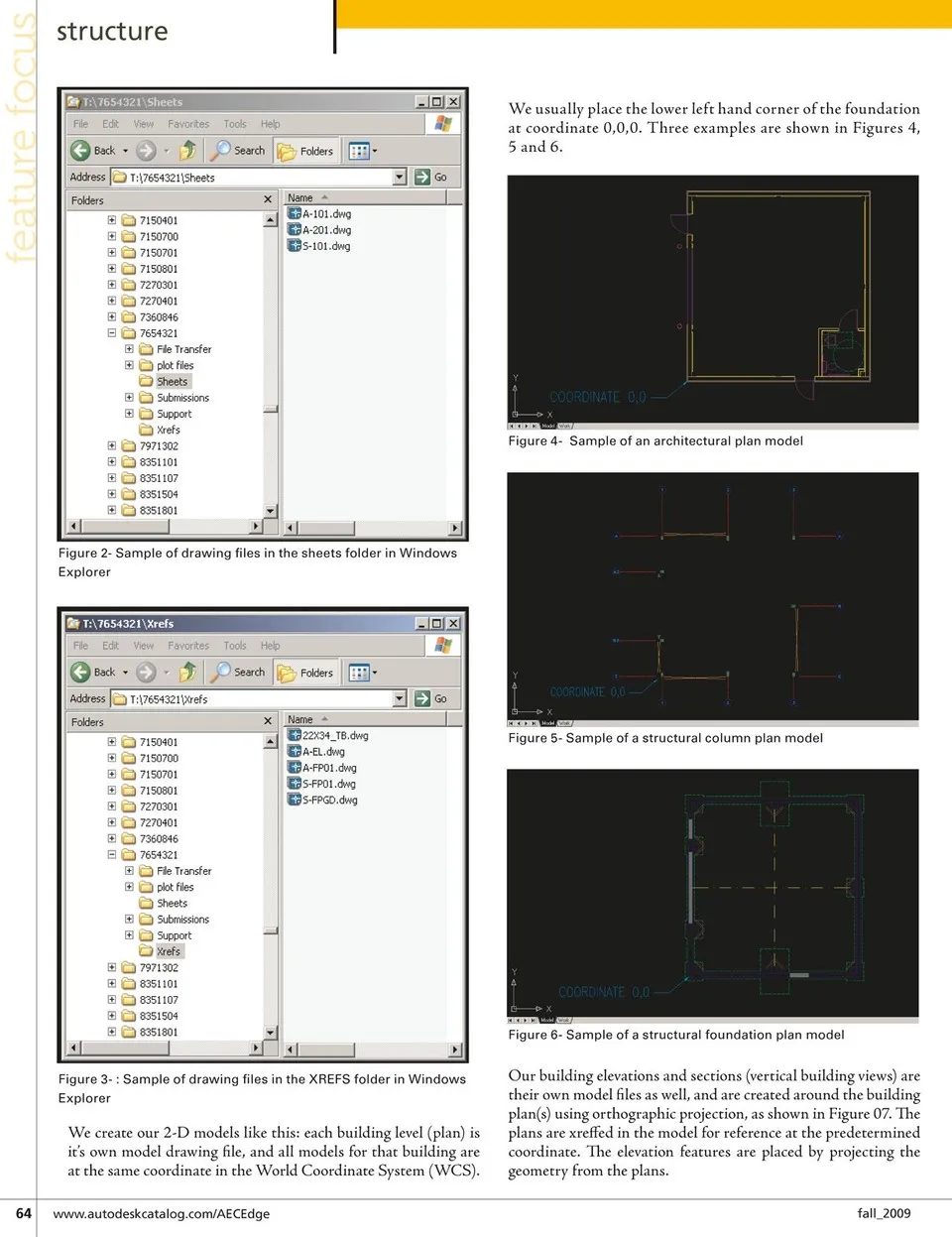Screen dimensions: 952x1237
Task: Select highlighted Xrefs folder in the Xrefs window tree
Action: [x=169, y=952]
